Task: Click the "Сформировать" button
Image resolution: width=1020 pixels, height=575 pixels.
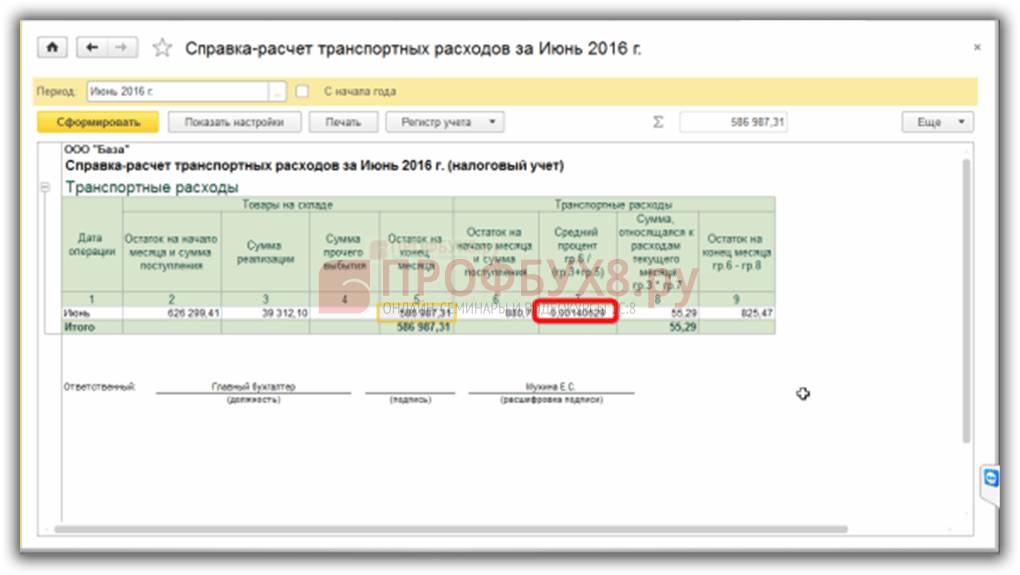Action: [x=97, y=122]
